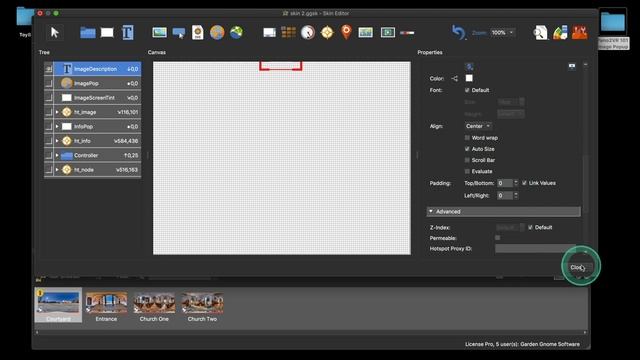640x360 pixels.
Task: Select the Button tool with cursor icon
Action: click(x=179, y=33)
